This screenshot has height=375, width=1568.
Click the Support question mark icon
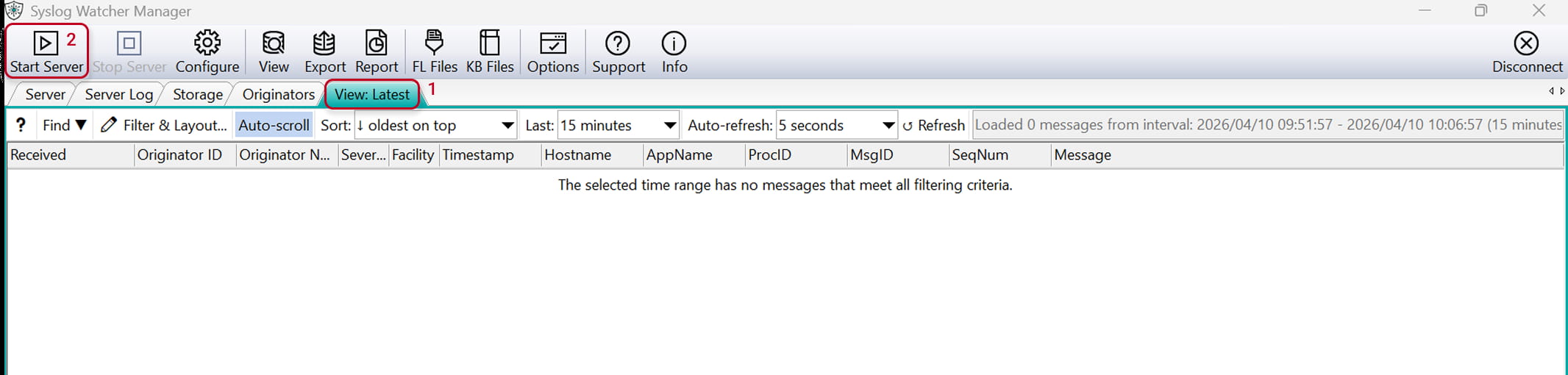(x=618, y=43)
